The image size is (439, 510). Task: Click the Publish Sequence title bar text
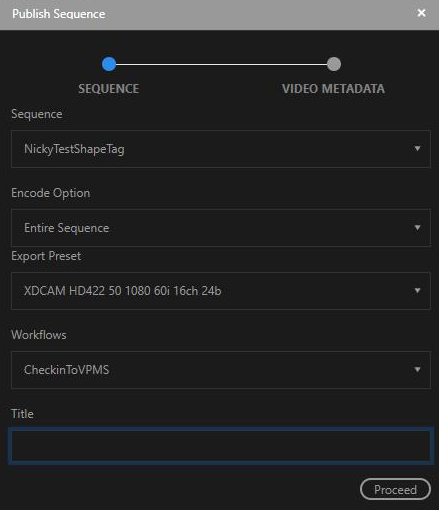59,14
